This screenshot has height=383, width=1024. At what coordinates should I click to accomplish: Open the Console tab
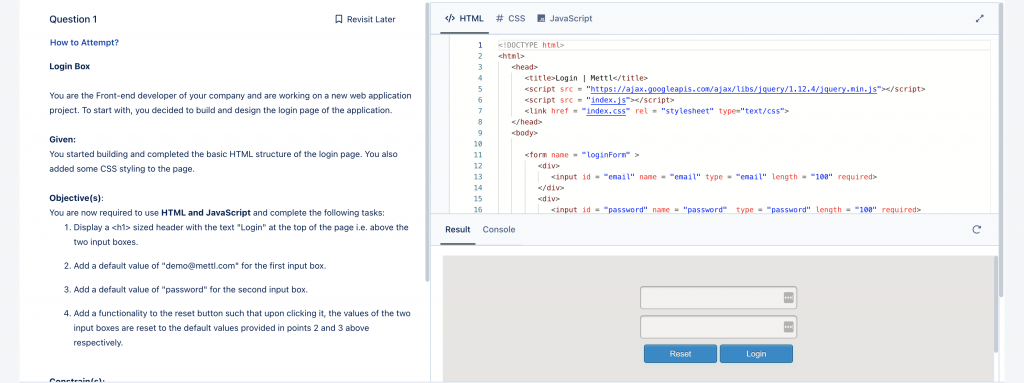click(499, 229)
